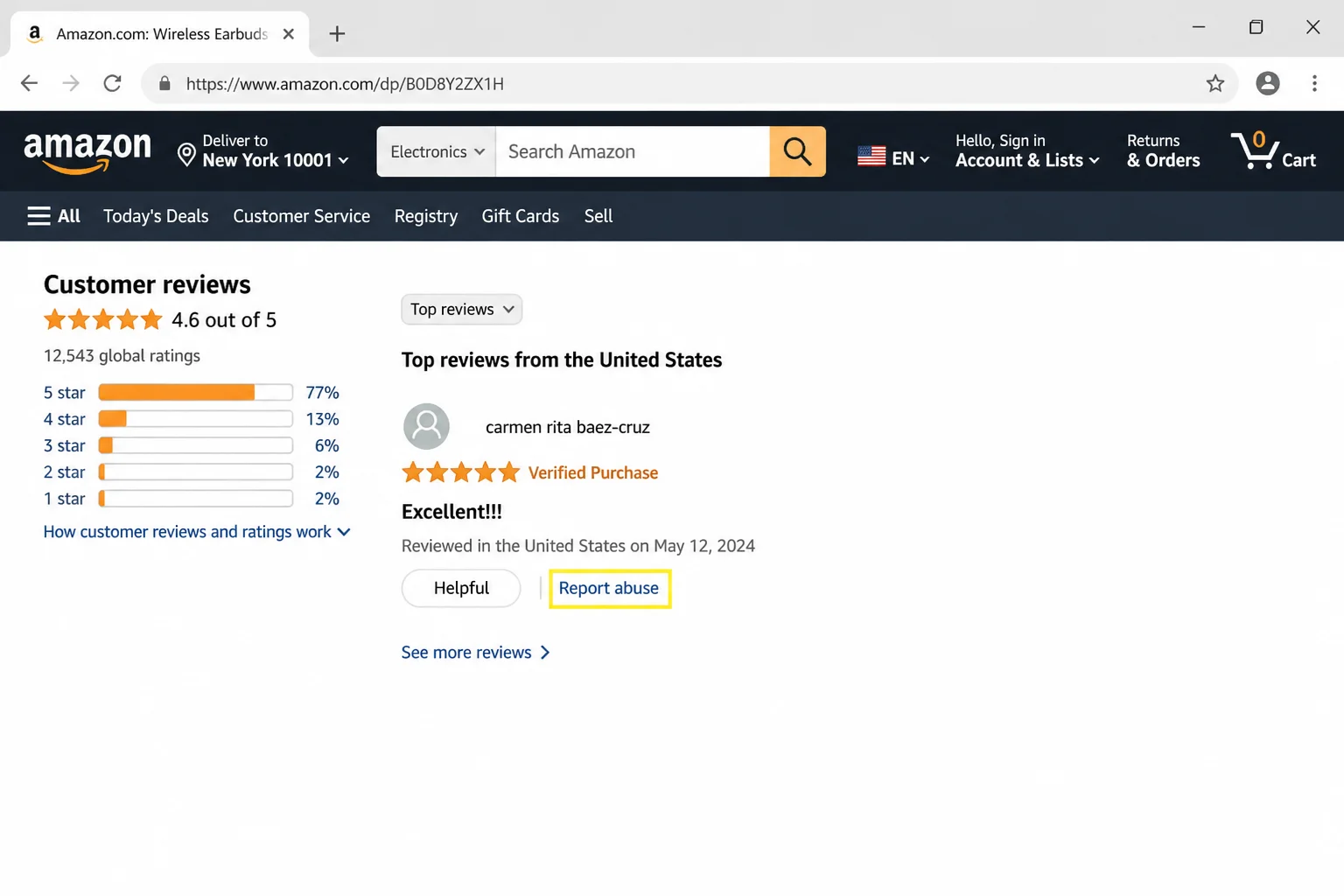This screenshot has height=896, width=1344.
Task: Click the review date May 12, 2024 text
Action: tap(704, 546)
